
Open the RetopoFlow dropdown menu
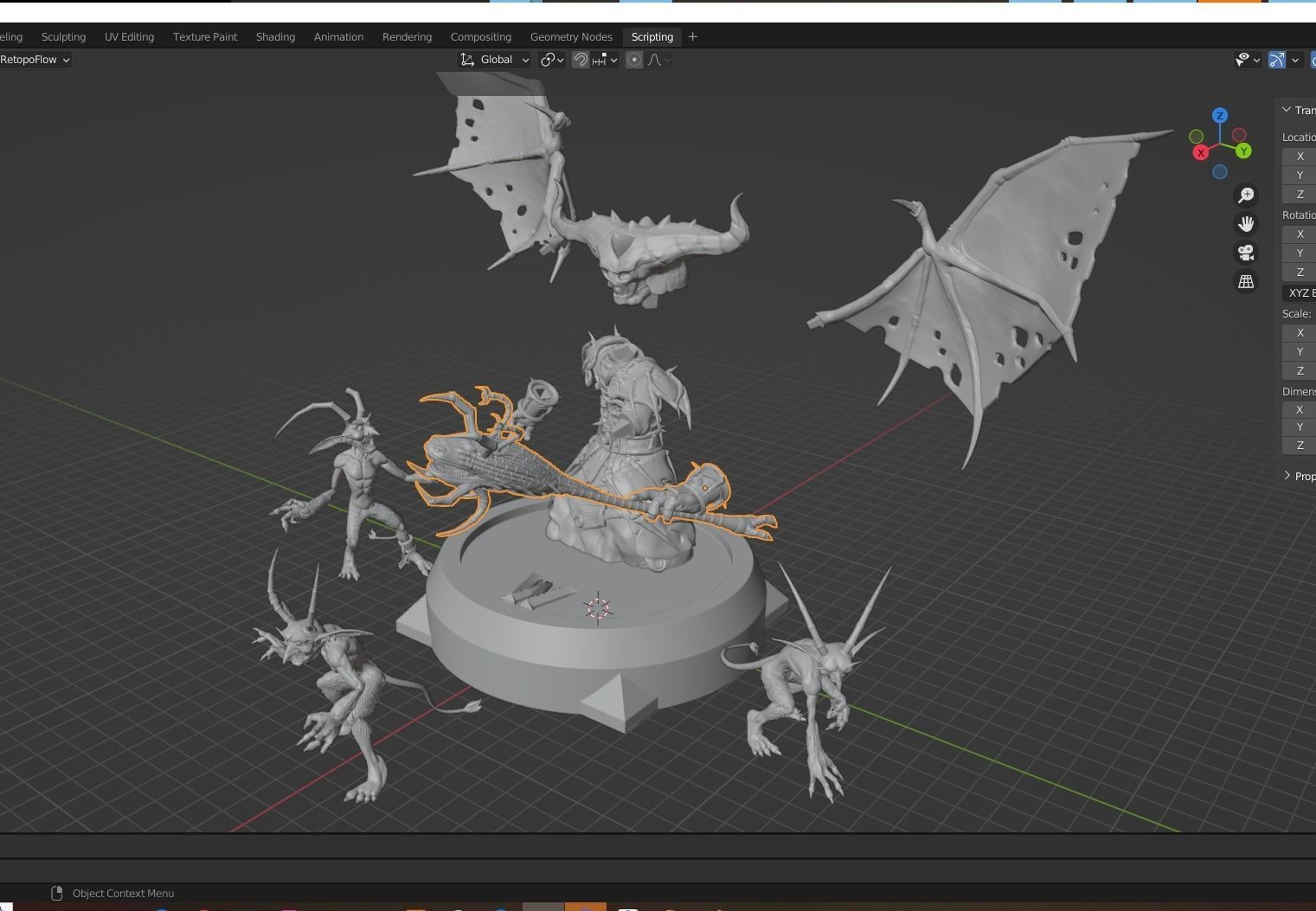tap(34, 60)
